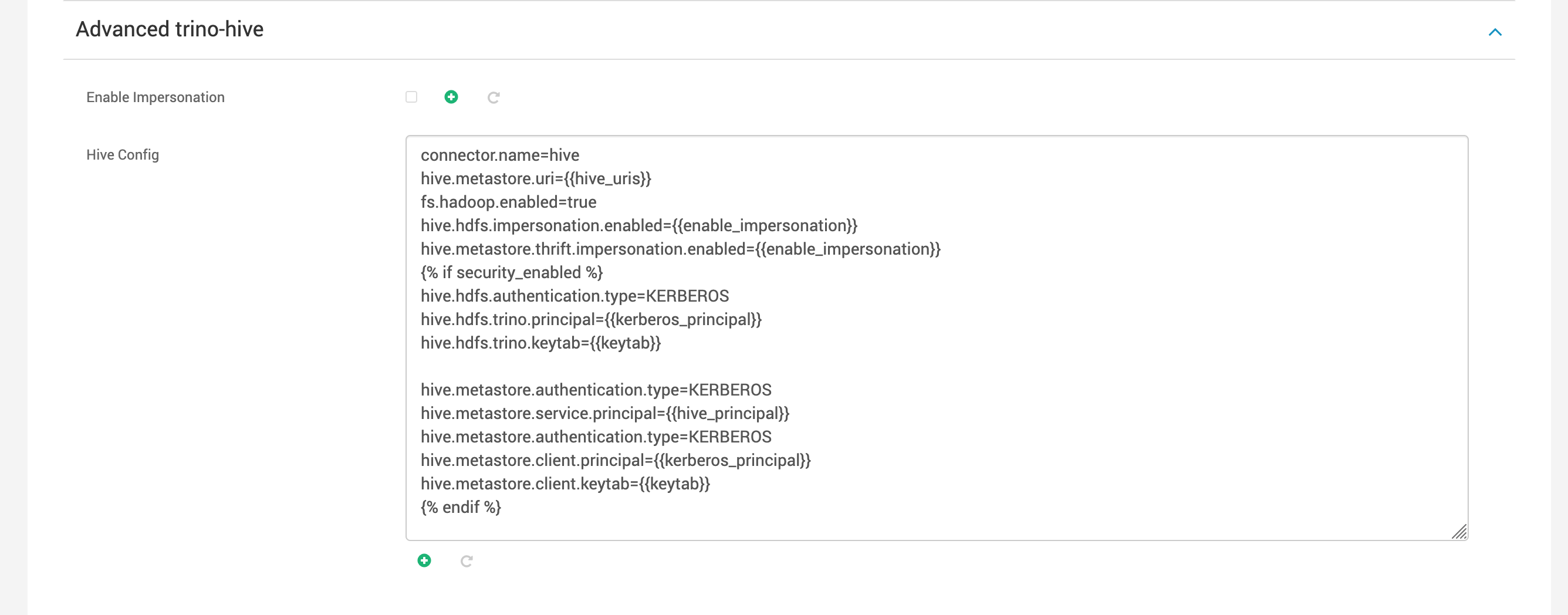Click the Enable Impersonation label
1568x615 pixels.
156,97
